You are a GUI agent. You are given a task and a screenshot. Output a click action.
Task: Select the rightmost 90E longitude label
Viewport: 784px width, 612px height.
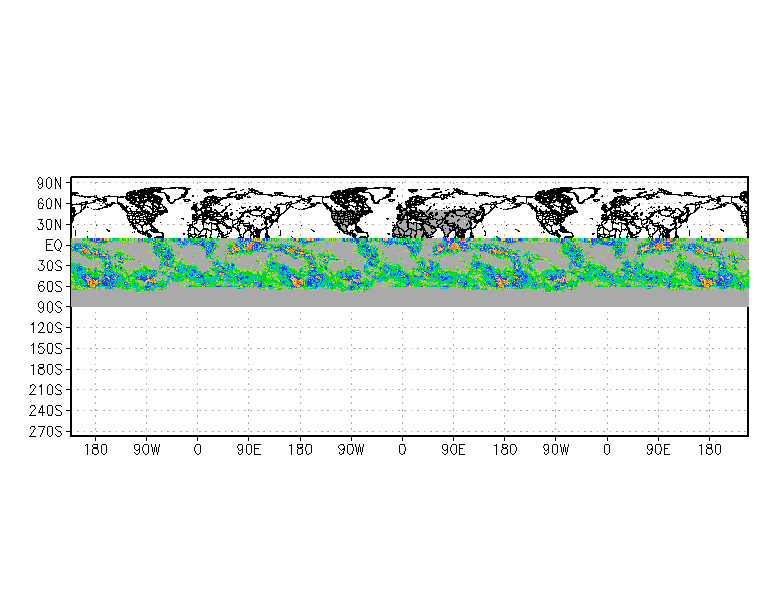[658, 450]
